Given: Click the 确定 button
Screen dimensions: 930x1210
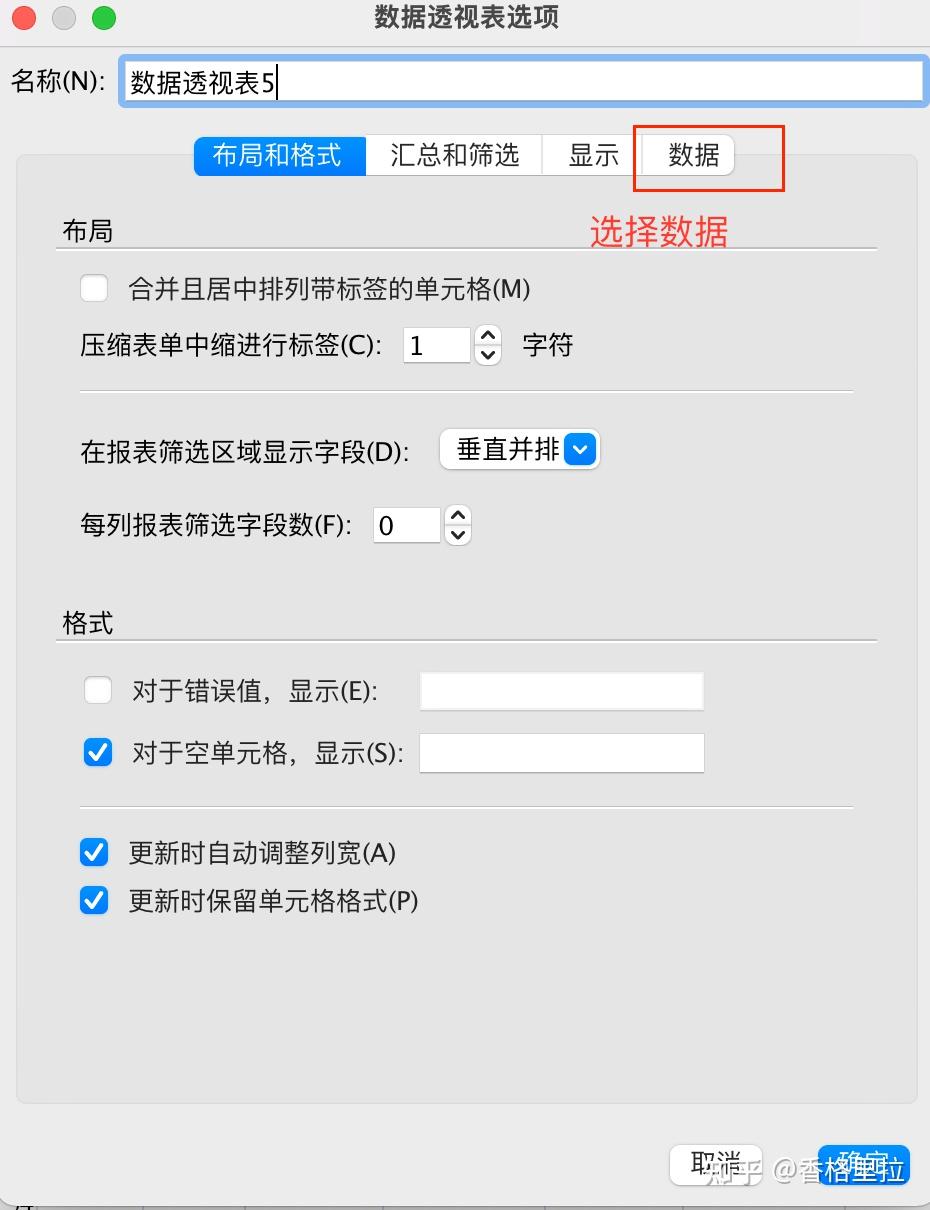Looking at the screenshot, I should pos(864,1165).
